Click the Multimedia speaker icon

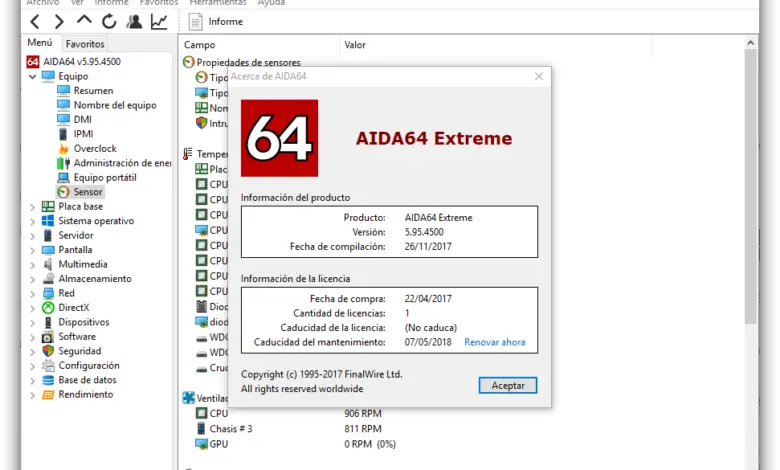coord(48,264)
